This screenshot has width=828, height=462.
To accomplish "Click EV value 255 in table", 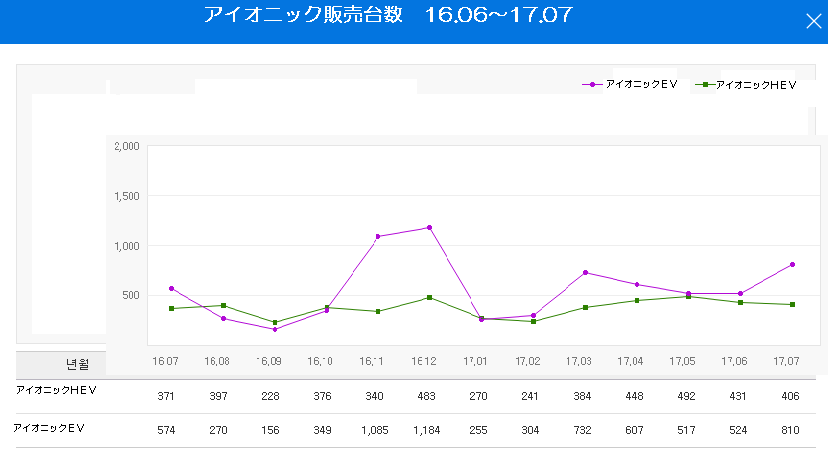I will tap(478, 430).
